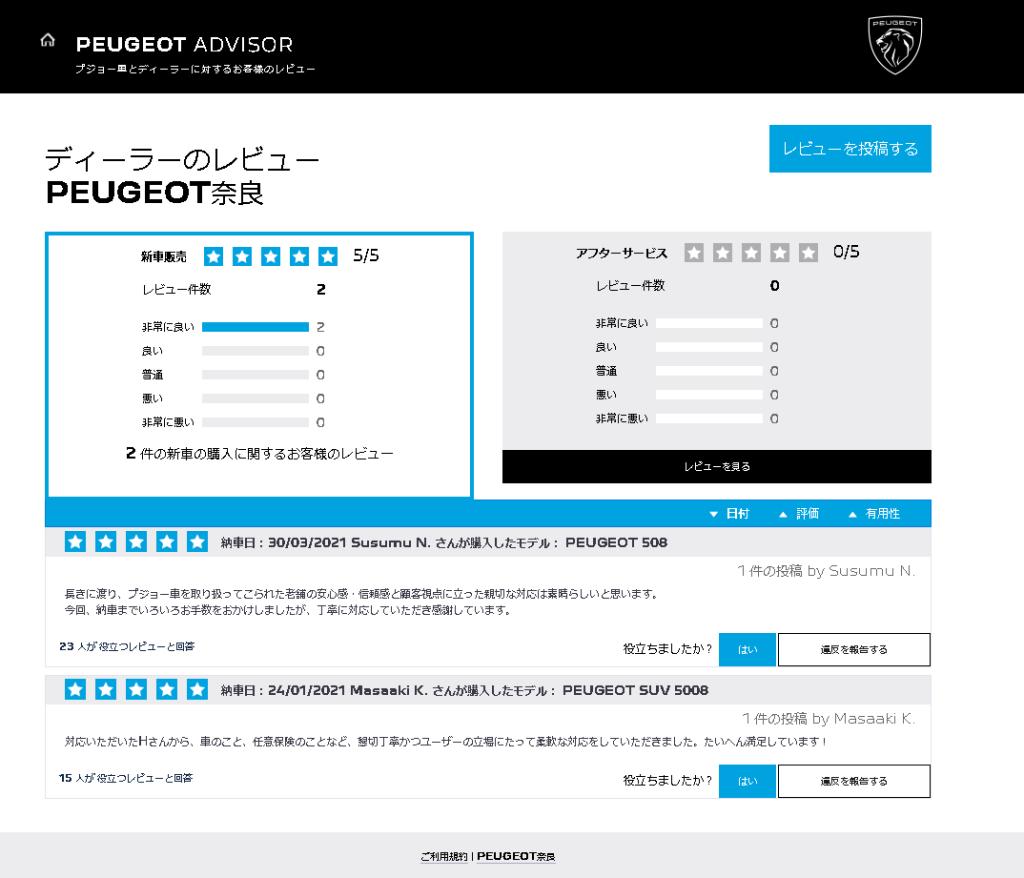Report Masaaki K. review with 違反を報告する
The height and width of the screenshot is (878, 1024).
(x=854, y=781)
